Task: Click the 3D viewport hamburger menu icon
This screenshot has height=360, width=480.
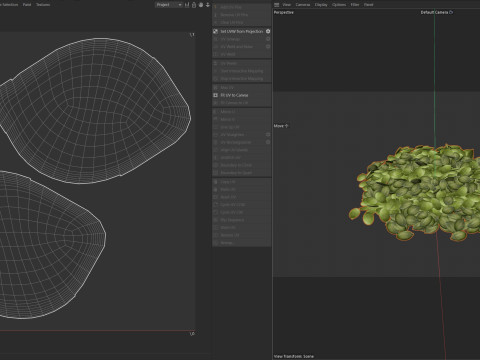Action: coord(277,5)
